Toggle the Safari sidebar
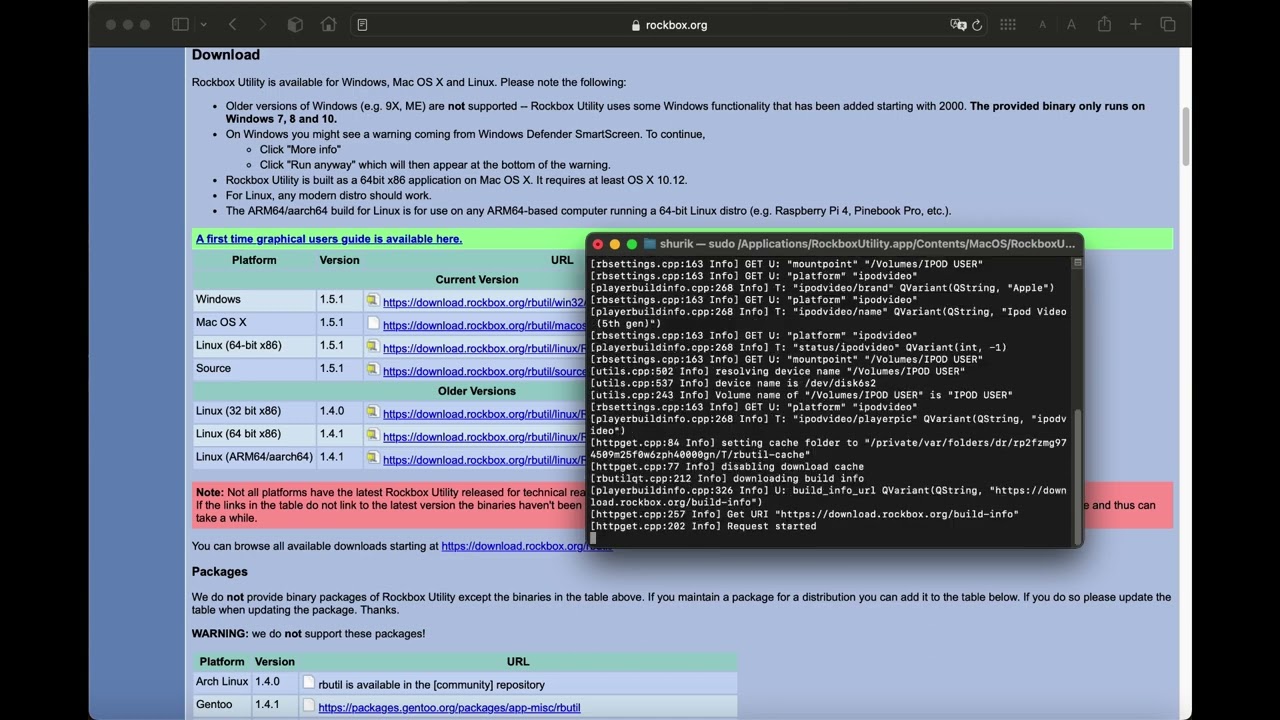The height and width of the screenshot is (720, 1280). pos(180,24)
